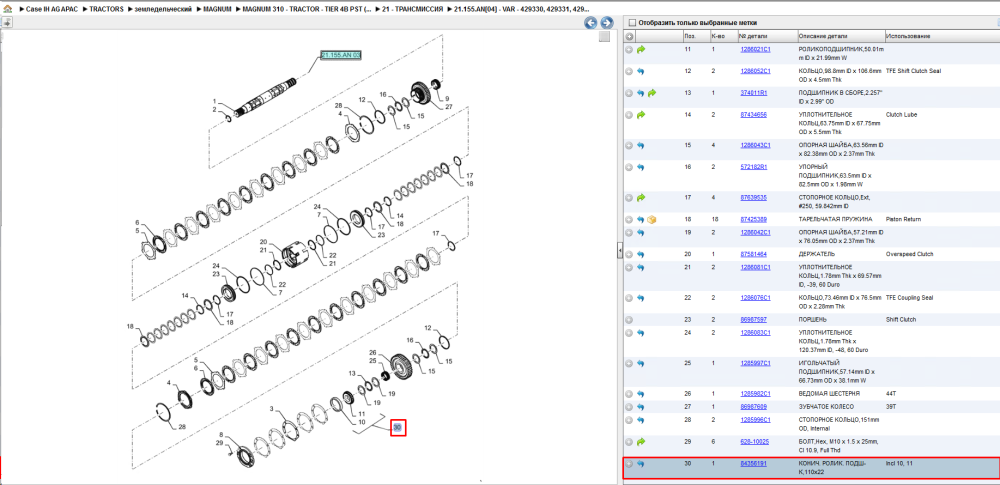This screenshot has width=1000, height=485.
Task: Select the 'ДЕРЖАТЕЛЬ' description cell
Action: pos(816,254)
